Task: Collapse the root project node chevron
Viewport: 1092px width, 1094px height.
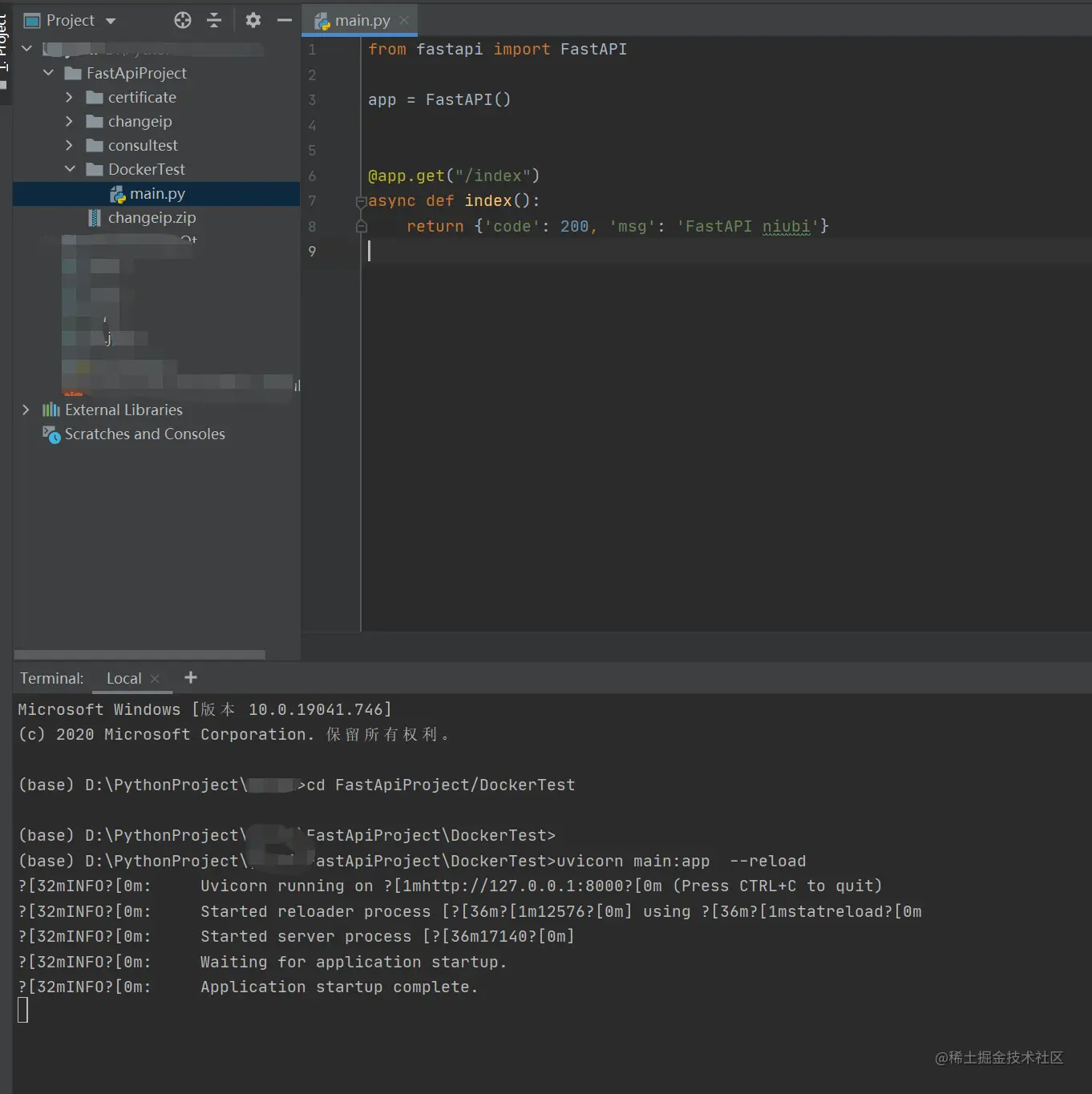Action: click(26, 49)
